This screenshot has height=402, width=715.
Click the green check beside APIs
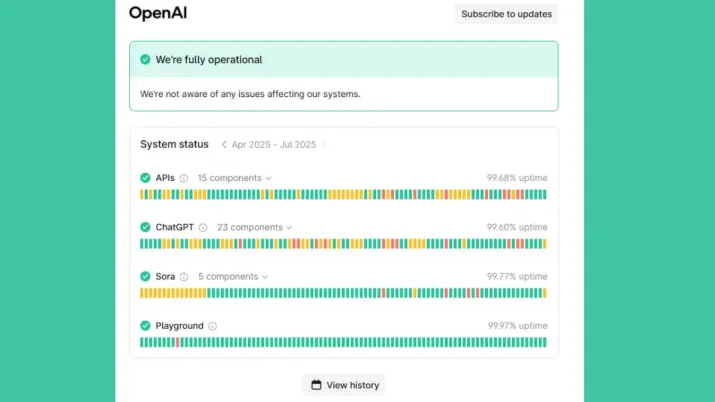tap(145, 178)
